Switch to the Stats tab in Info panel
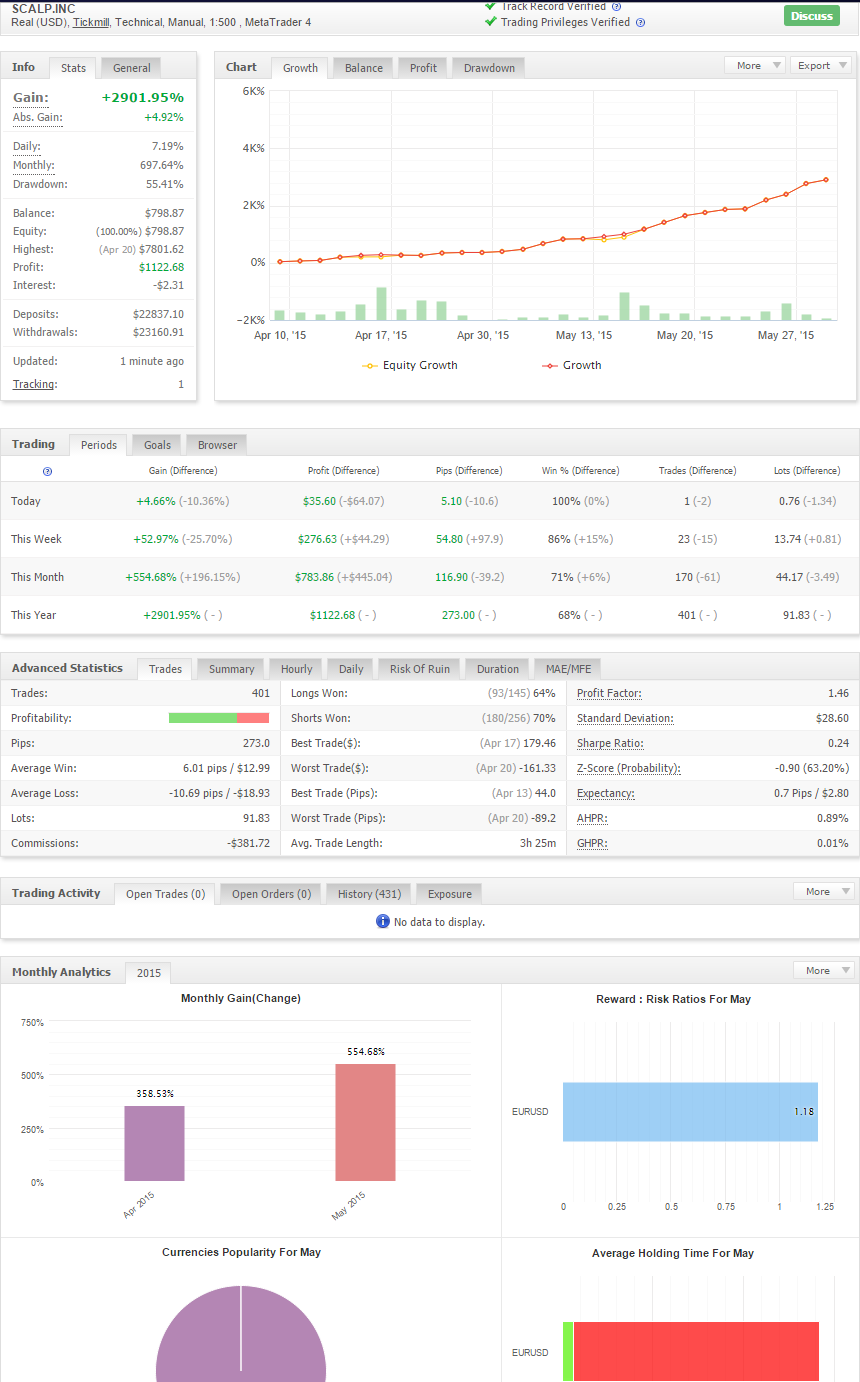The width and height of the screenshot is (860, 1382). (73, 68)
